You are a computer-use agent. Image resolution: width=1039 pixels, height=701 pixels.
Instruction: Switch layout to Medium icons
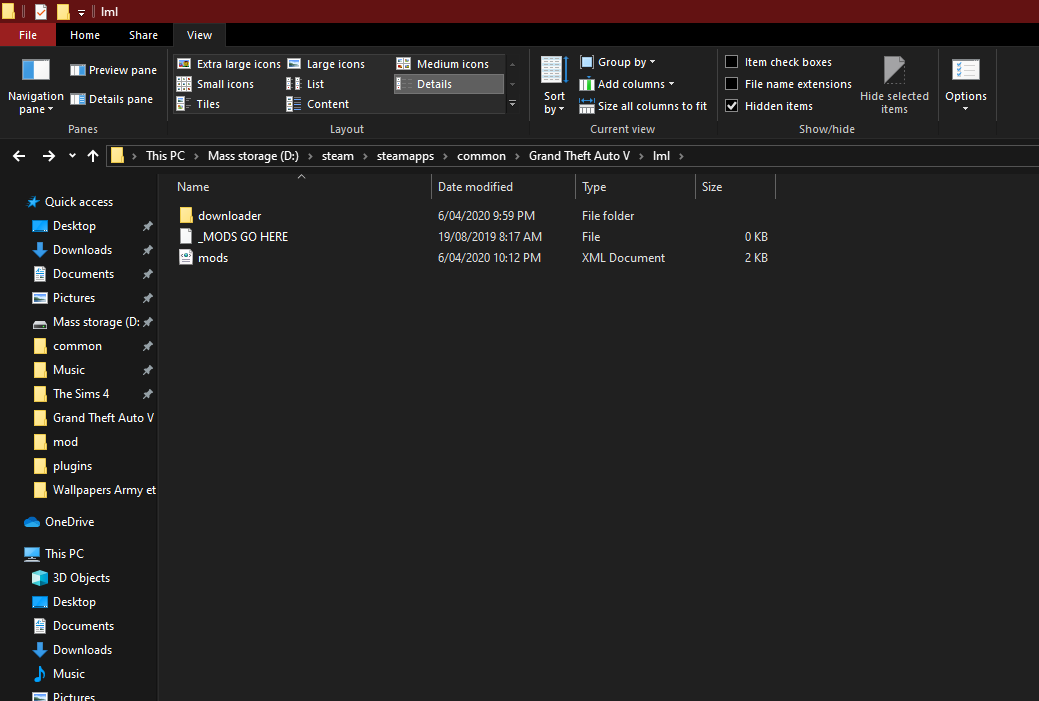pyautogui.click(x=443, y=64)
